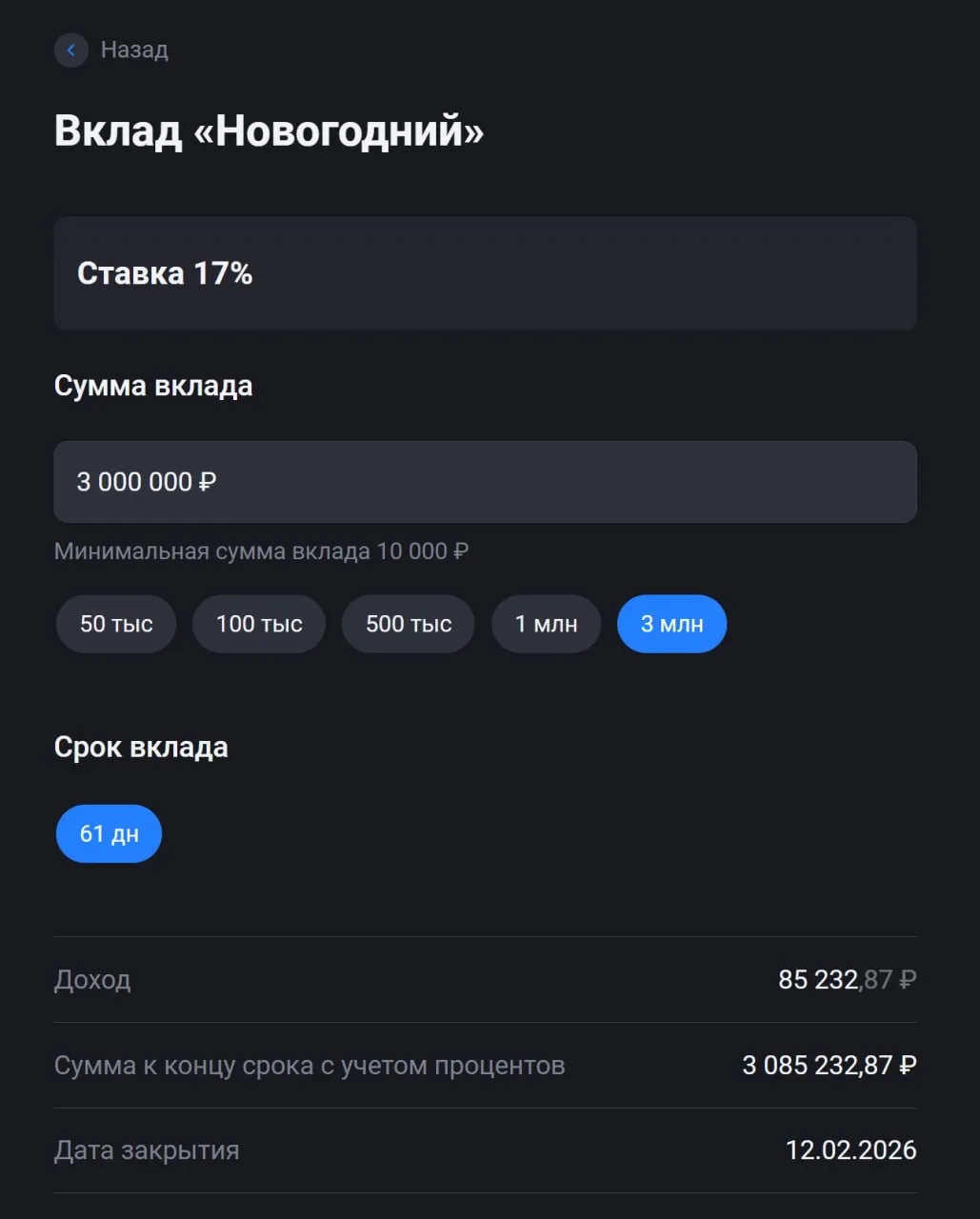
Task: Choose the 100 тыс preset amount
Action: 259,624
